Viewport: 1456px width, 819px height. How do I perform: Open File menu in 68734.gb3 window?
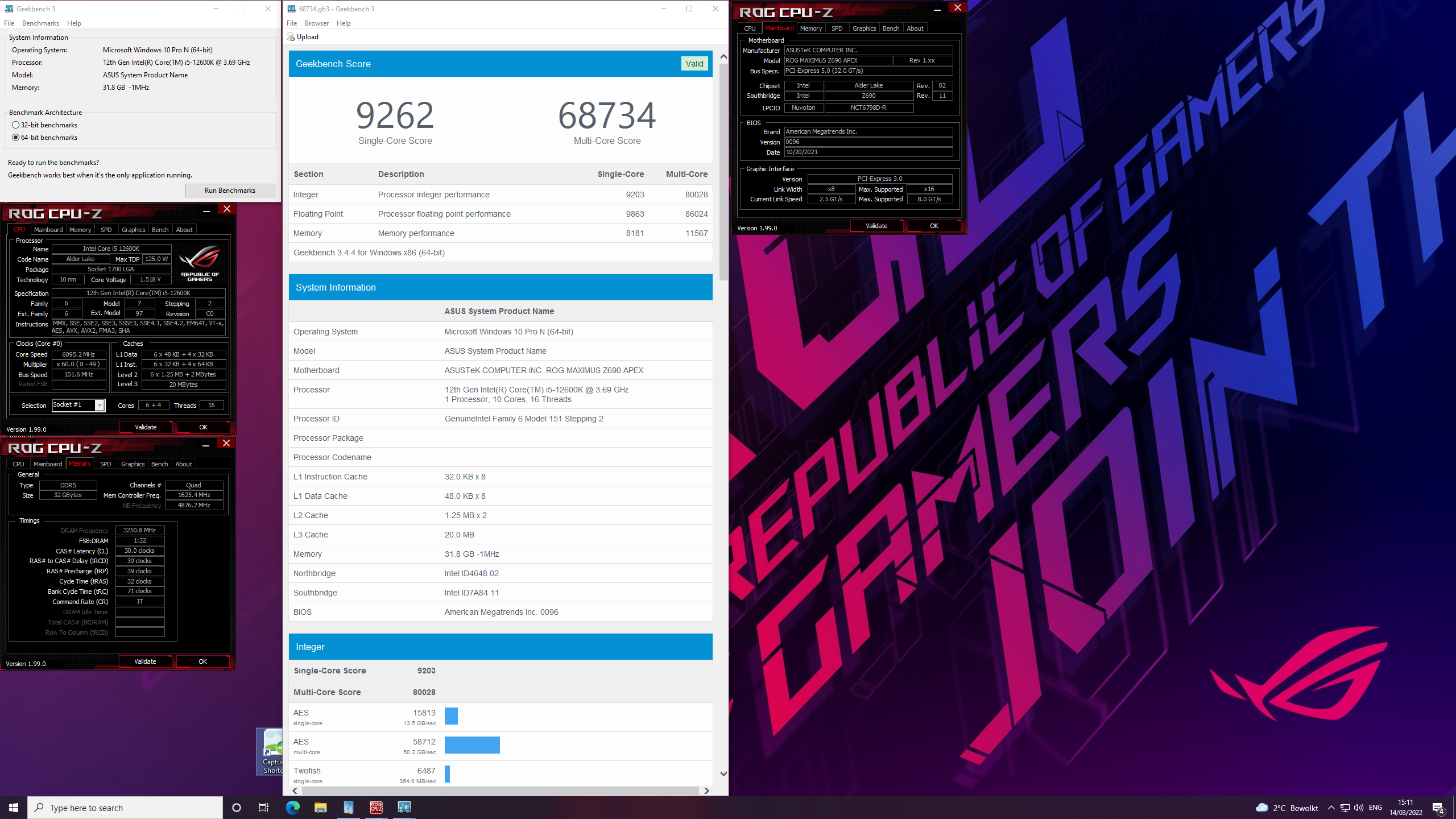pos(292,23)
